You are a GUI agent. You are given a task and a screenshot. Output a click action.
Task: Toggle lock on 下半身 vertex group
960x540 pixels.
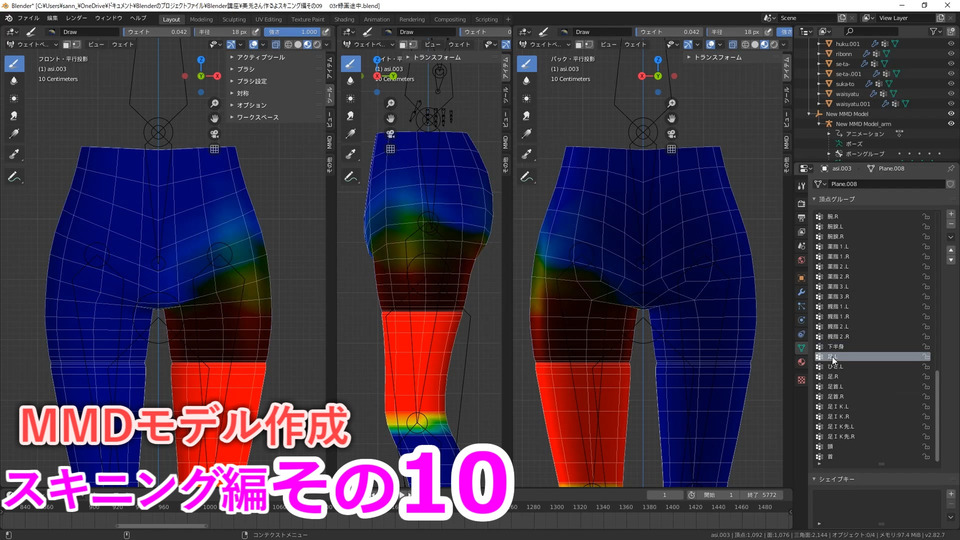926,347
